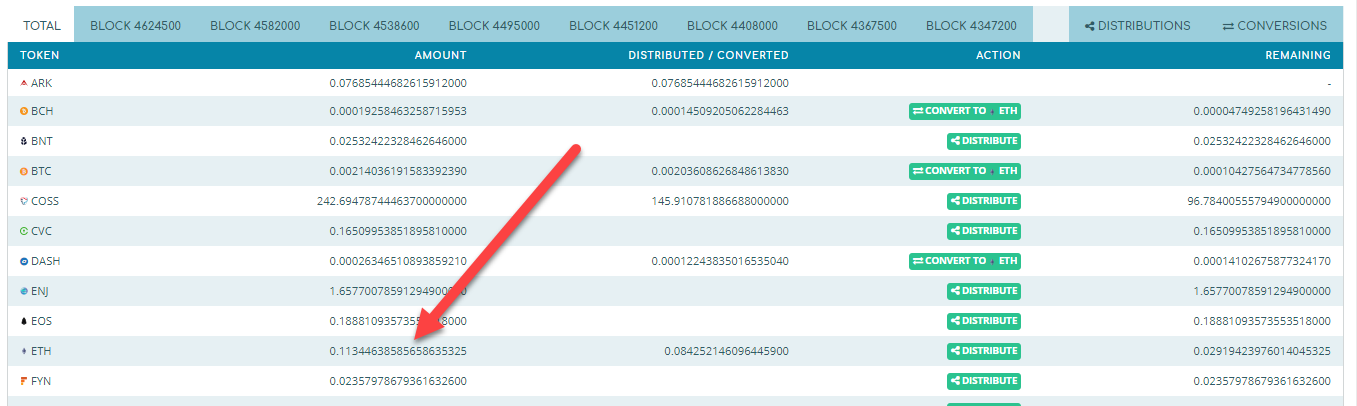
Task: Click the AMOUNT column header
Action: click(441, 56)
